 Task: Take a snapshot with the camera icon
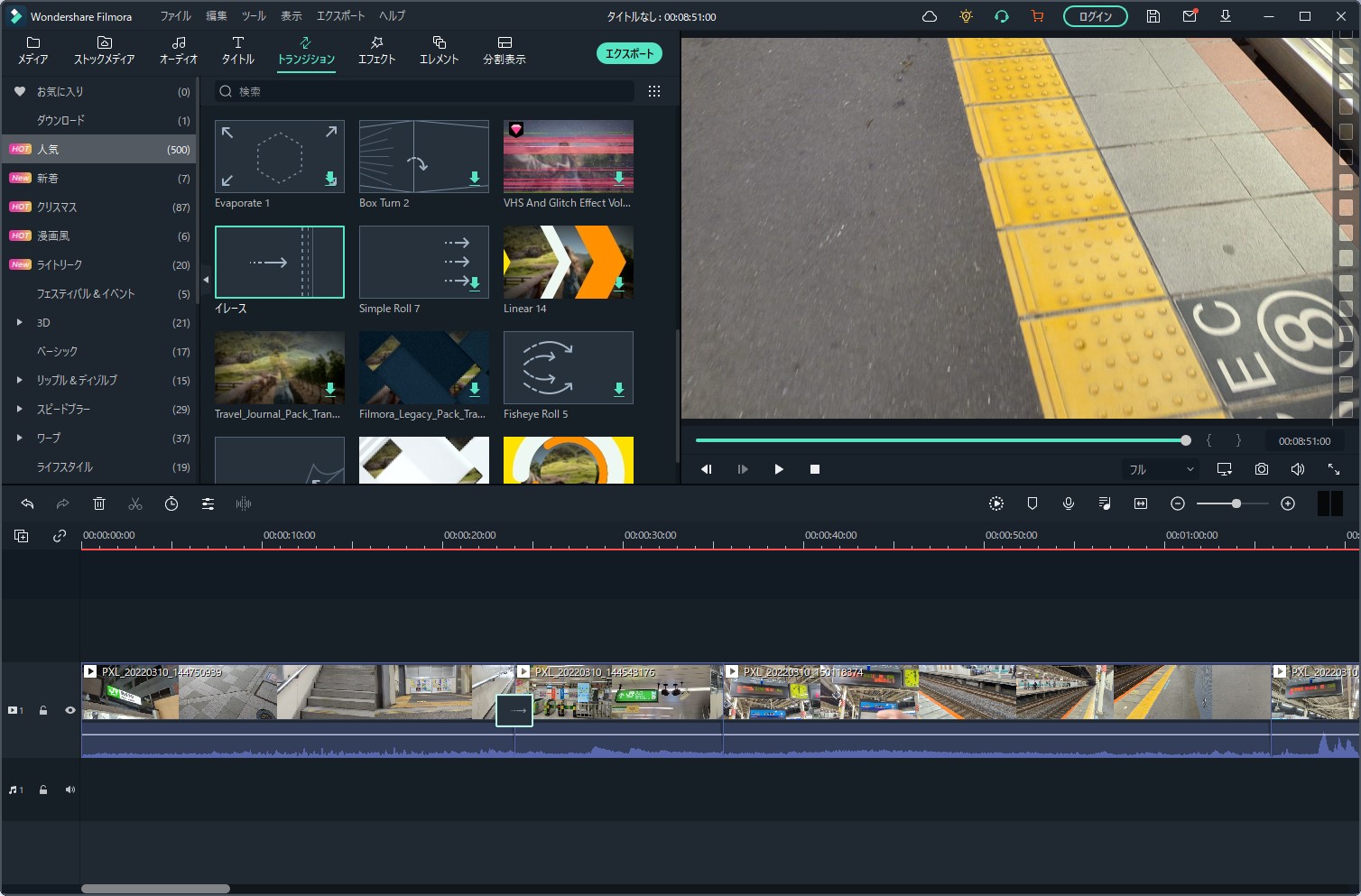[1261, 469]
